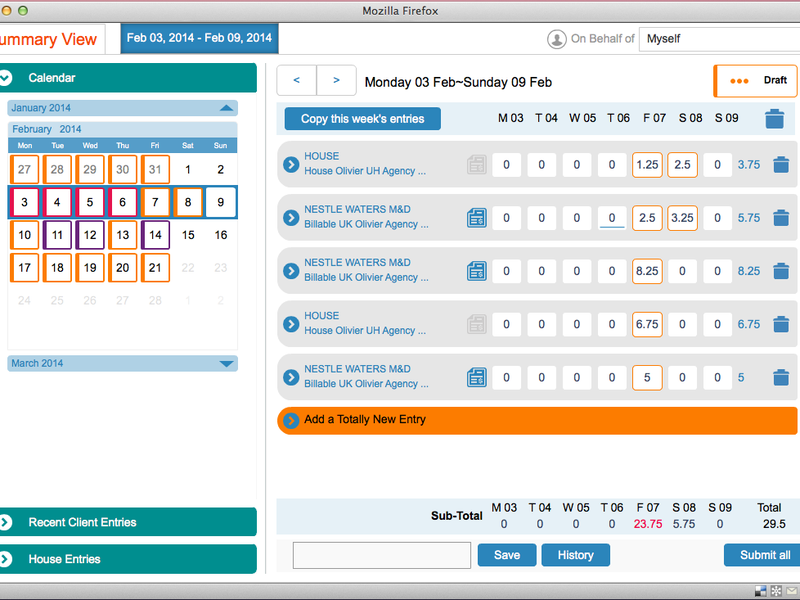Click the F 07 column header

(654, 118)
